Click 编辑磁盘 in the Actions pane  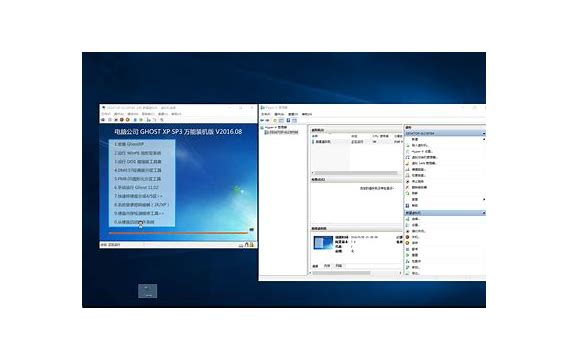pyautogui.click(x=419, y=169)
